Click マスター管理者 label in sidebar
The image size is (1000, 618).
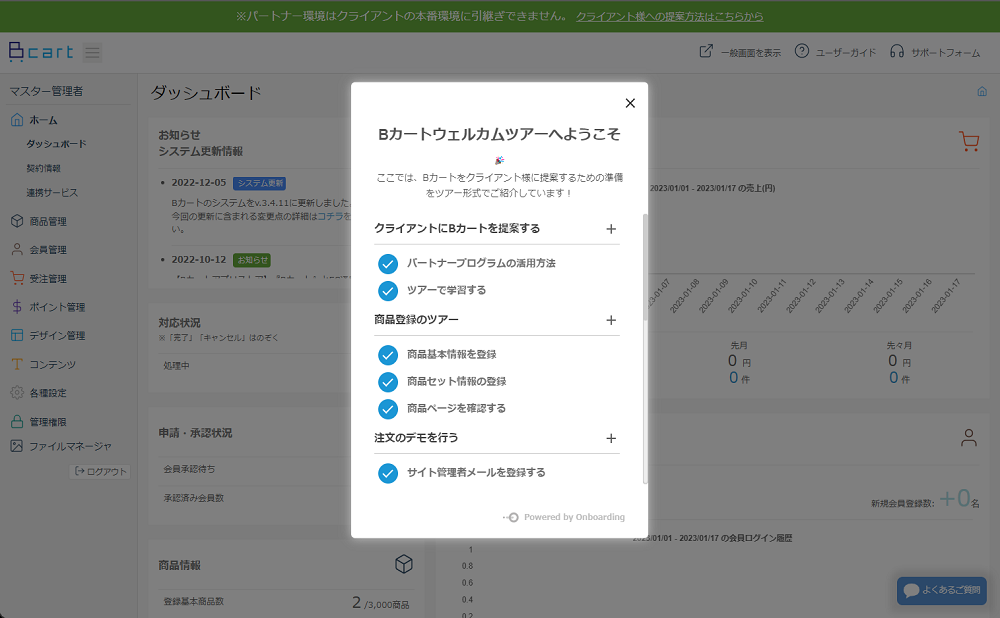(x=46, y=91)
